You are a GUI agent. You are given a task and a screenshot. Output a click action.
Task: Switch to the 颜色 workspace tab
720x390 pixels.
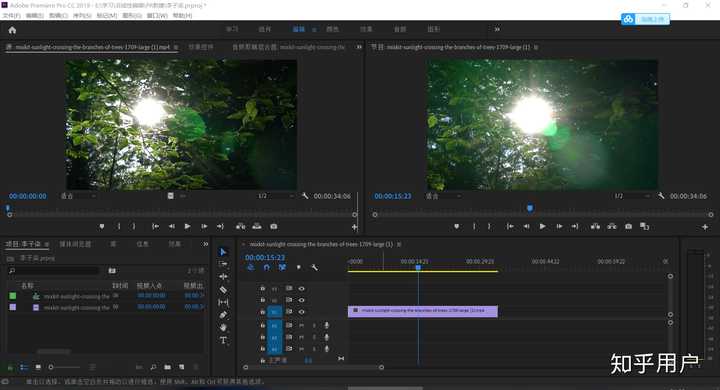click(332, 29)
